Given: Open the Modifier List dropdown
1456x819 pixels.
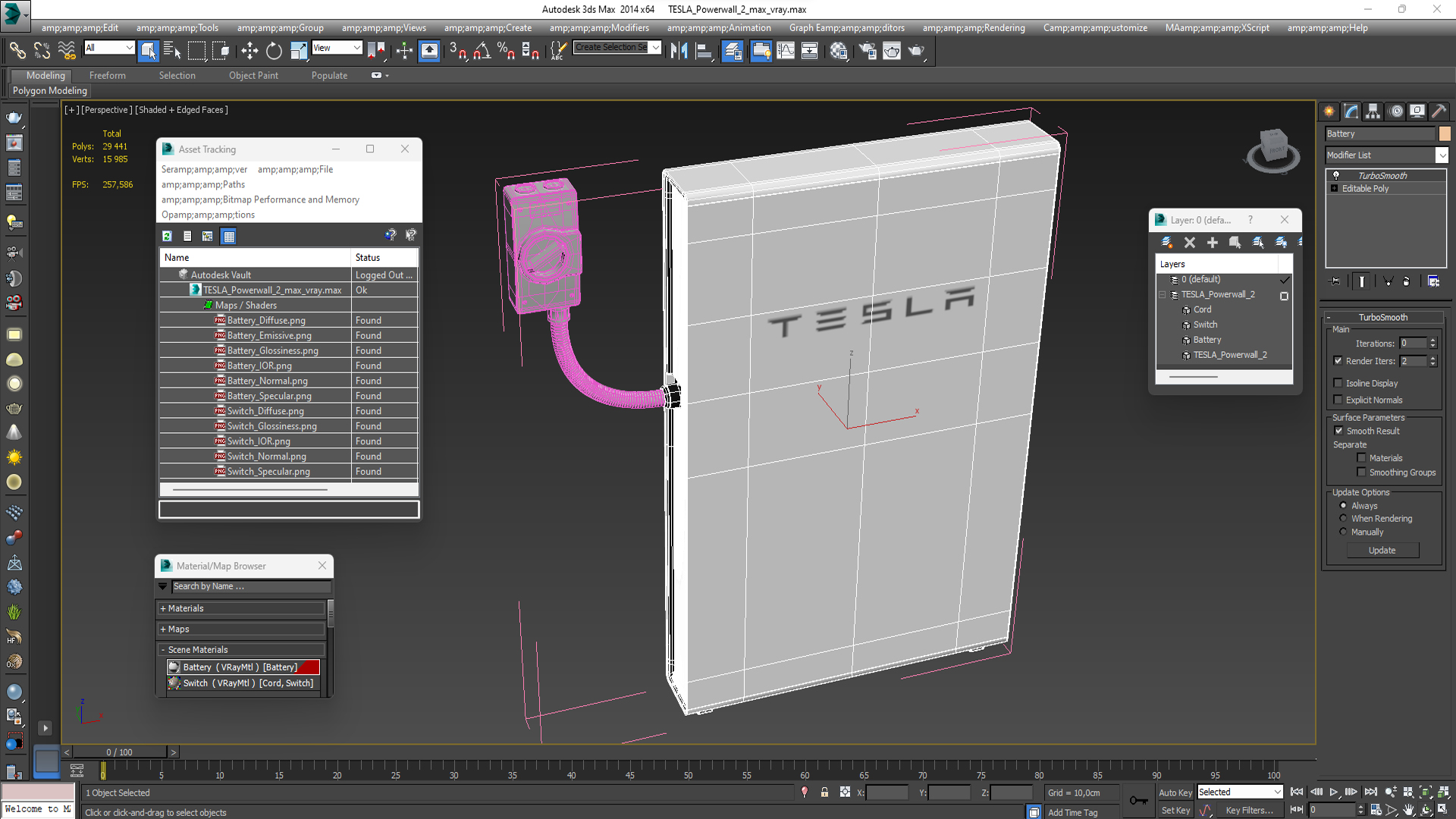Looking at the screenshot, I should [x=1442, y=155].
